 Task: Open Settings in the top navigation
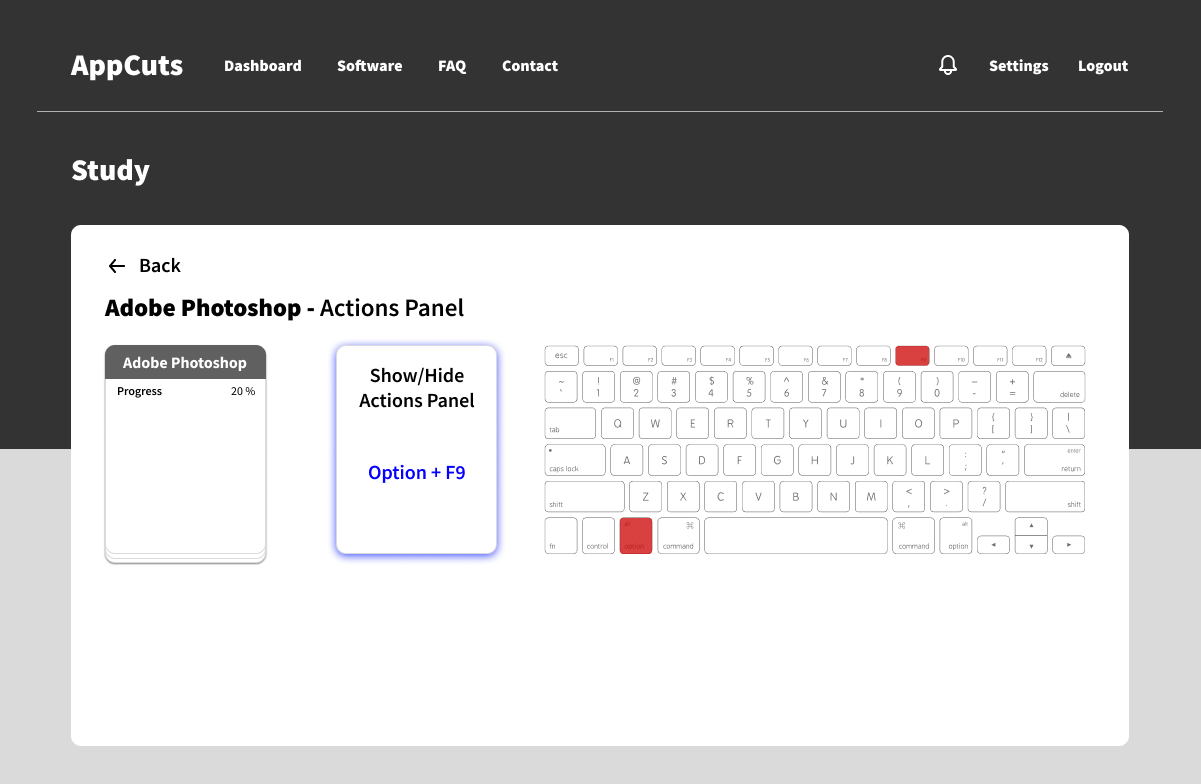coord(1019,66)
